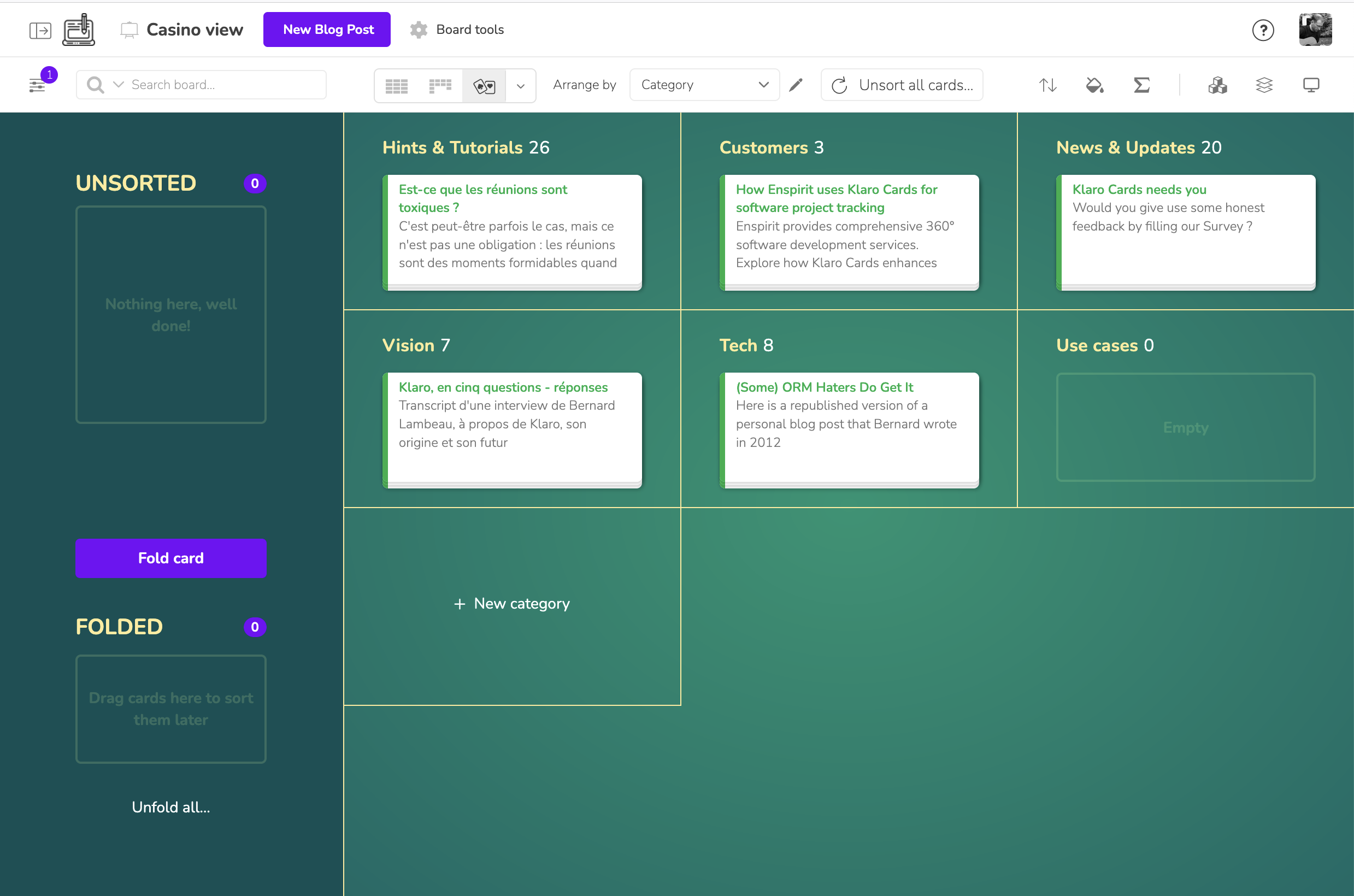The height and width of the screenshot is (896, 1354).
Task: Open the sidebar panel toggle icon
Action: (x=40, y=30)
